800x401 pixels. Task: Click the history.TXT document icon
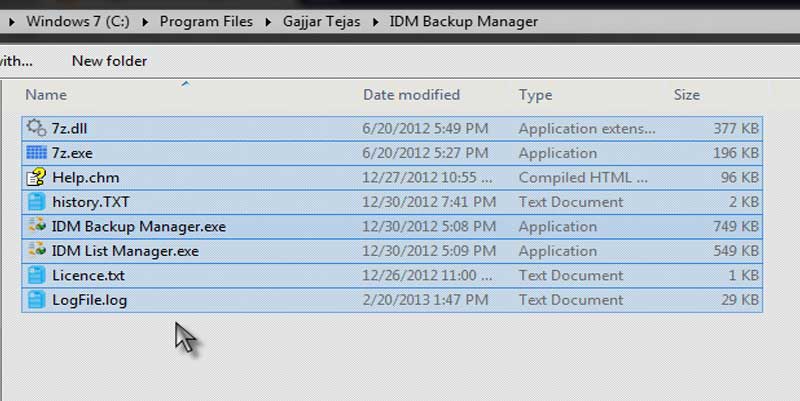point(36,202)
